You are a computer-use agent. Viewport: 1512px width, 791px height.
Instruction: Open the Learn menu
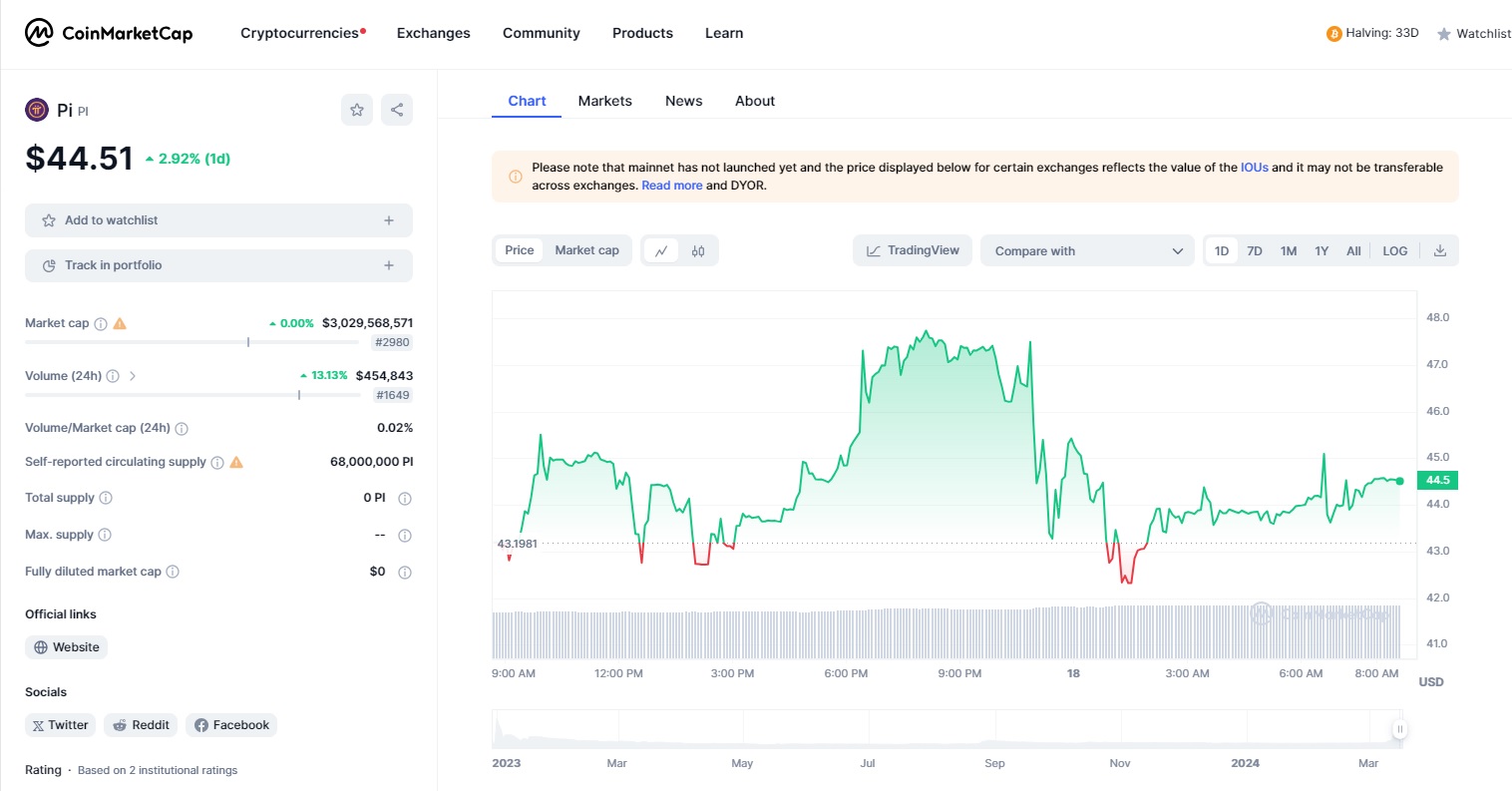click(724, 33)
